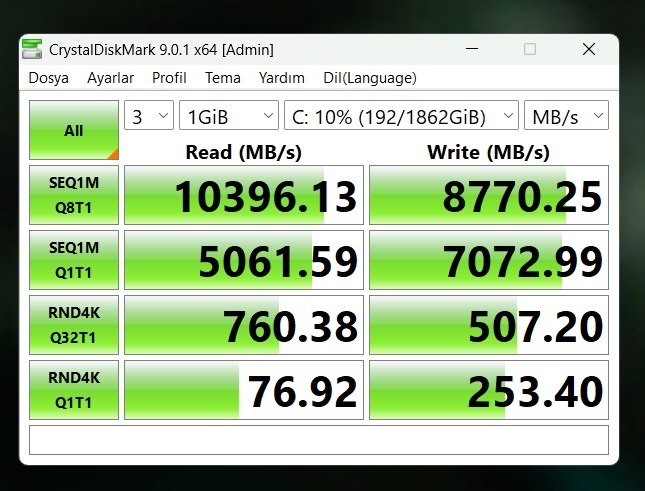645x491 pixels.
Task: Open the Profil menu
Action: [x=169, y=78]
